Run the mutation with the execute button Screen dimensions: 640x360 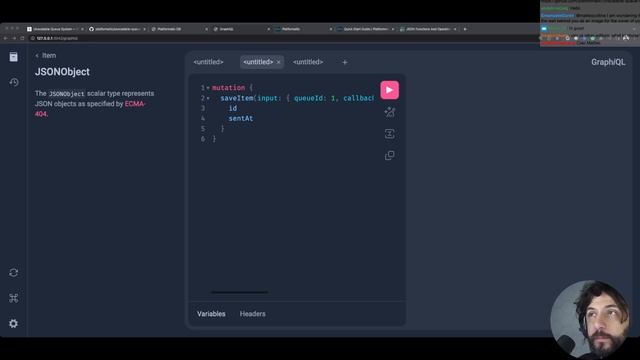389,90
